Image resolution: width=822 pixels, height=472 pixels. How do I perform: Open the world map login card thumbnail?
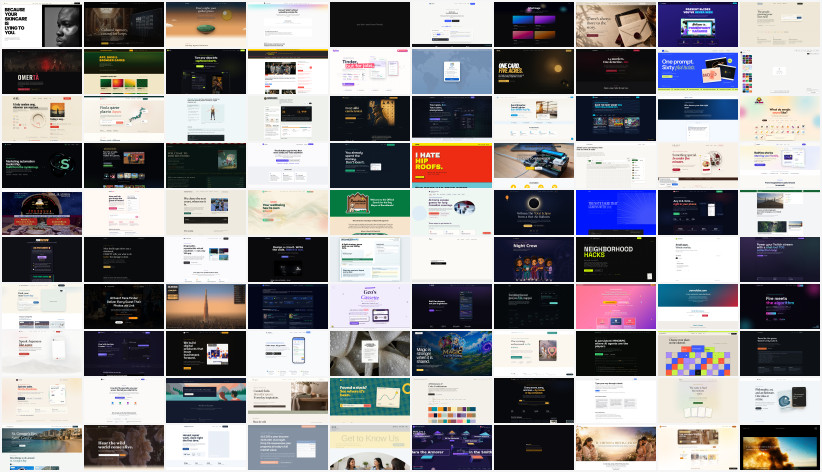tap(452, 71)
